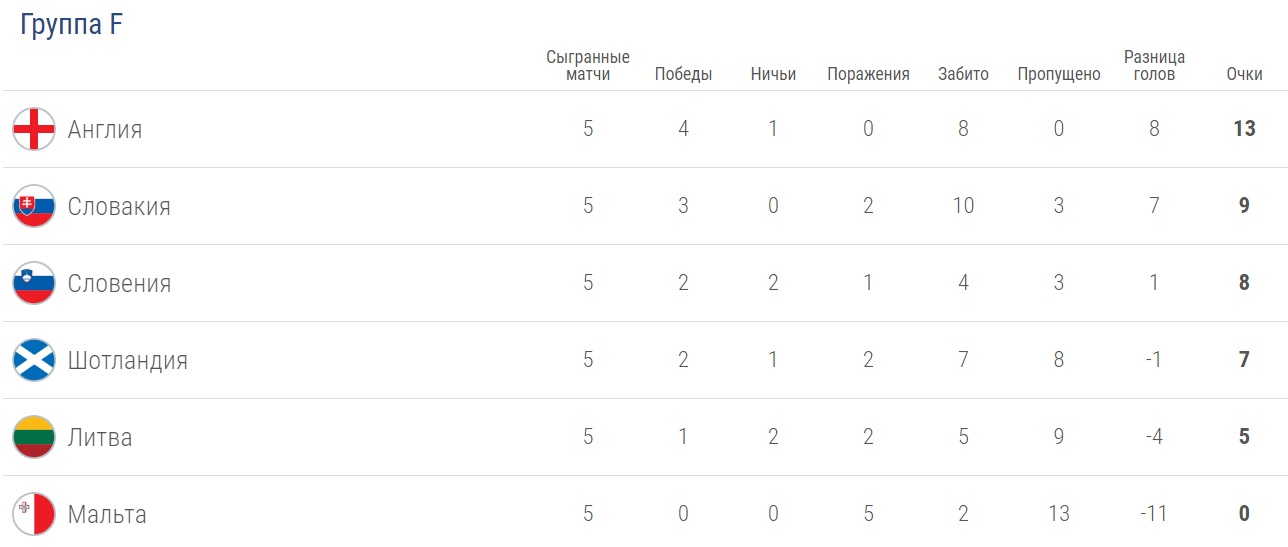Sort by the Очки column header

[1244, 74]
